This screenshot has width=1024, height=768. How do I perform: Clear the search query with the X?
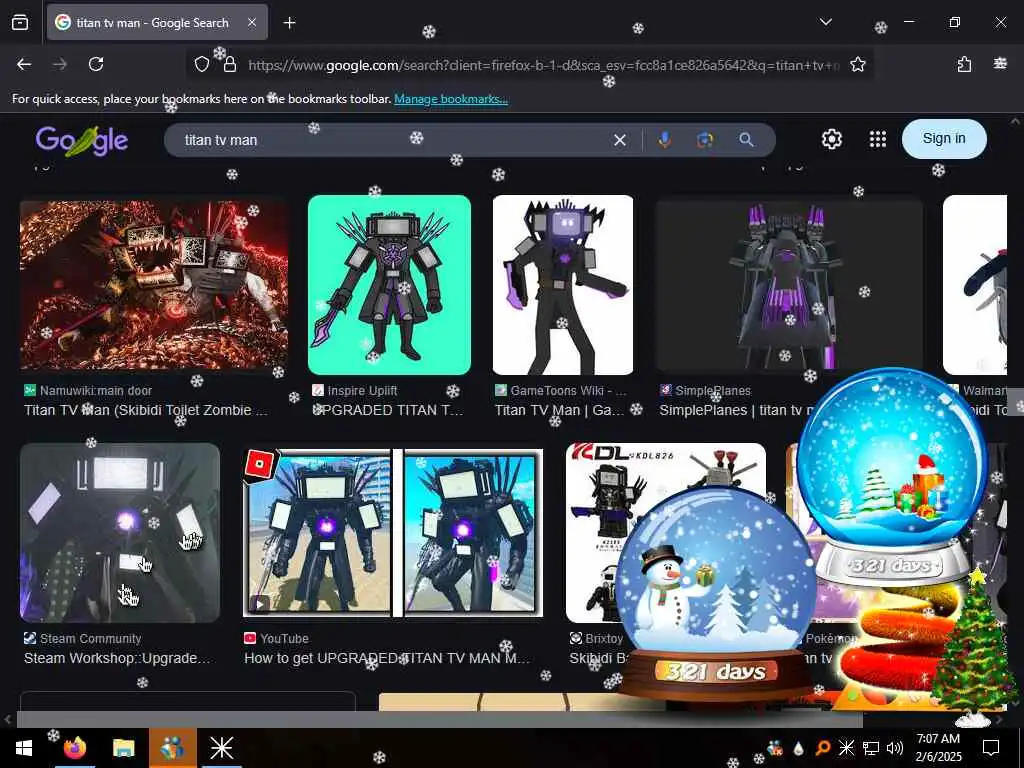pos(620,140)
